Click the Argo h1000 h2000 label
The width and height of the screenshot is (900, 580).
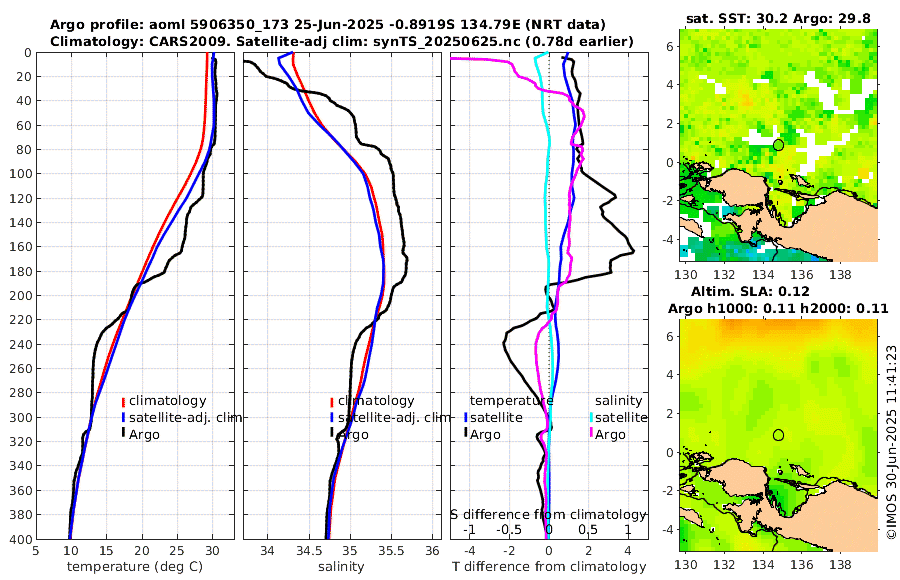pyautogui.click(x=778, y=309)
